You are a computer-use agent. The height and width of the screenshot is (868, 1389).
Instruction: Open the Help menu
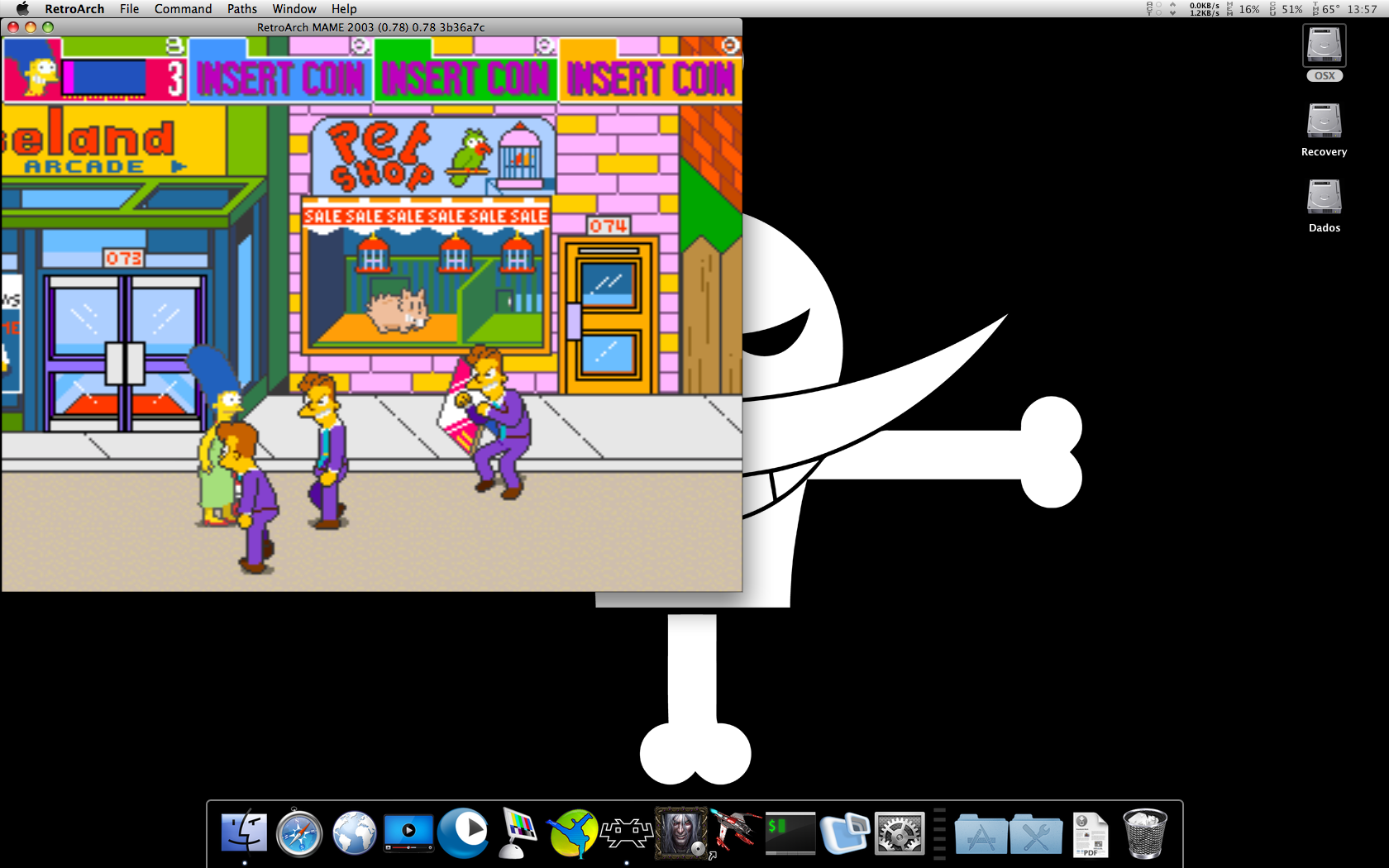[344, 8]
